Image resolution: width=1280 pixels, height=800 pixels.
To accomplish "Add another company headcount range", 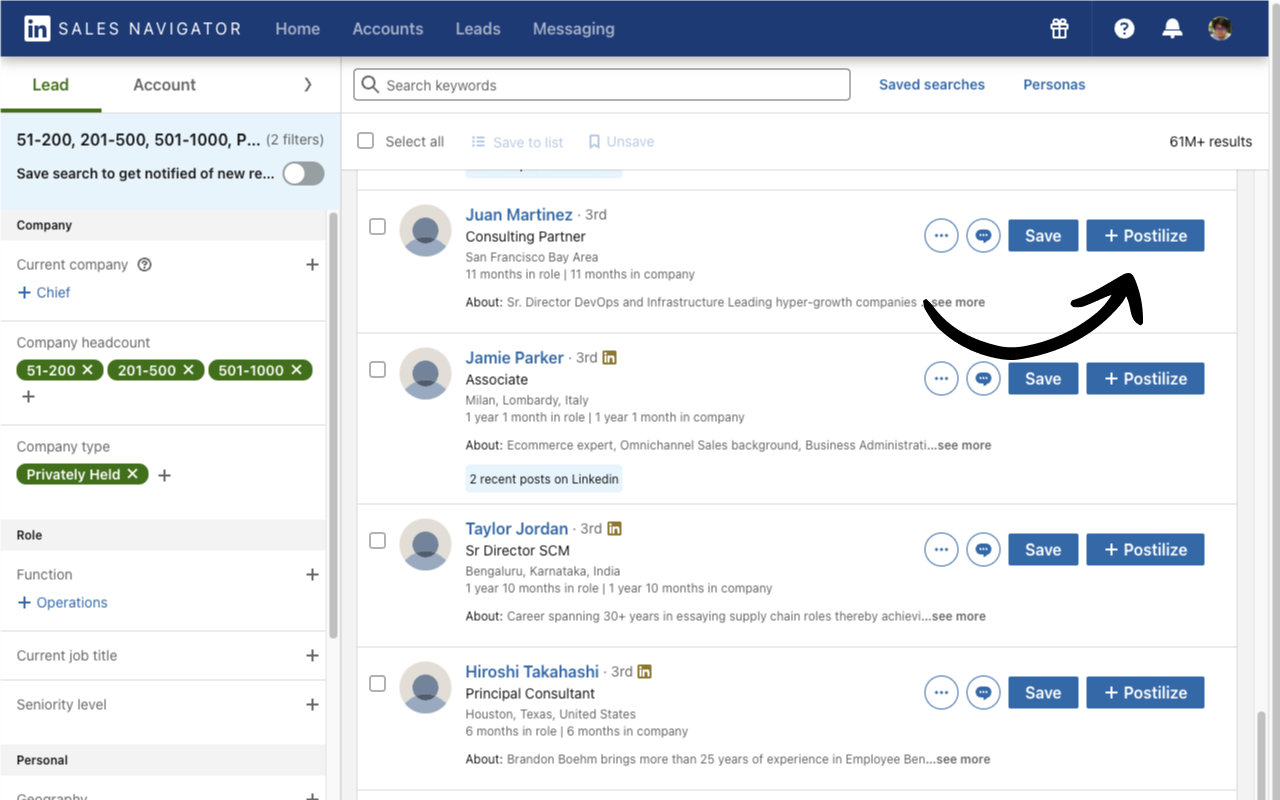I will coord(28,397).
